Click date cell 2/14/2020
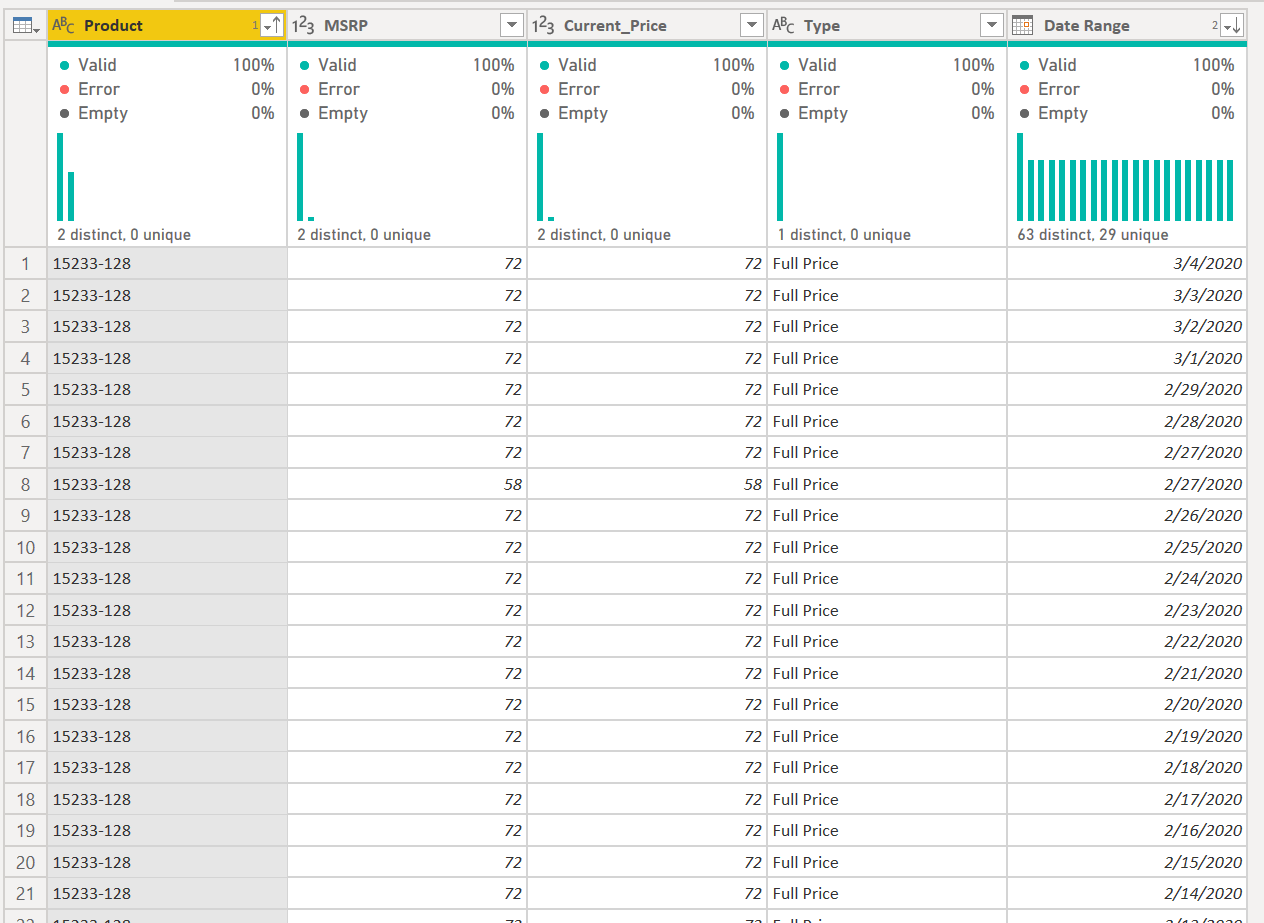The width and height of the screenshot is (1264, 923). click(1127, 894)
